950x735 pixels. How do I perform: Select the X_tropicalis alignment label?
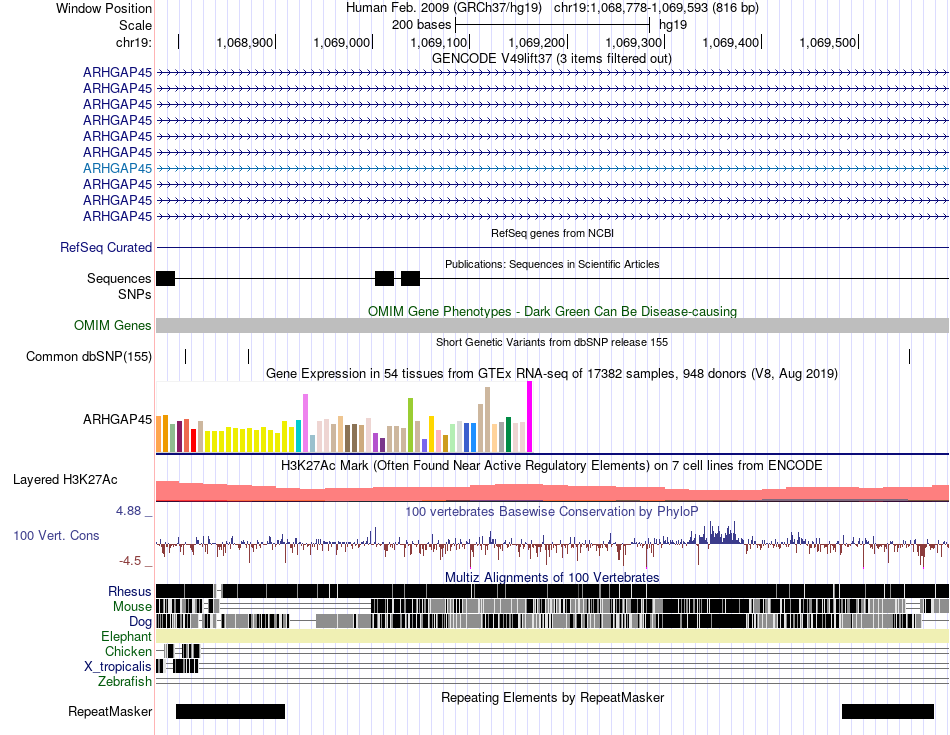(x=118, y=667)
